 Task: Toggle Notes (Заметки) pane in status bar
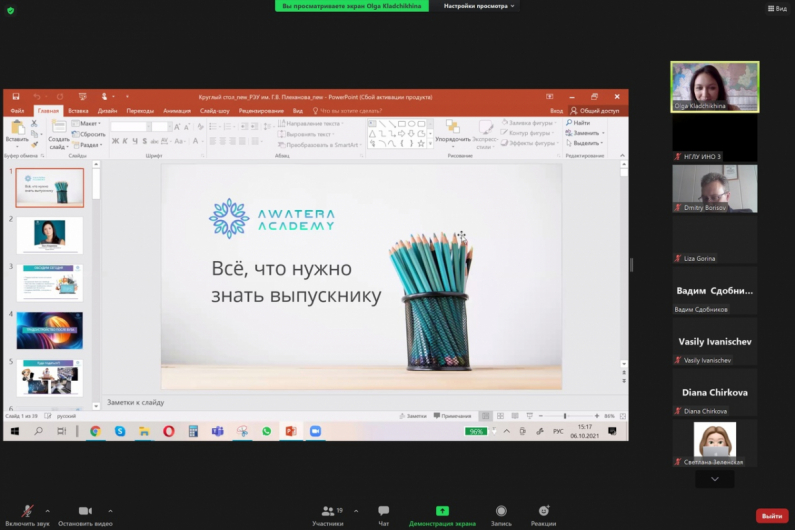click(x=413, y=416)
